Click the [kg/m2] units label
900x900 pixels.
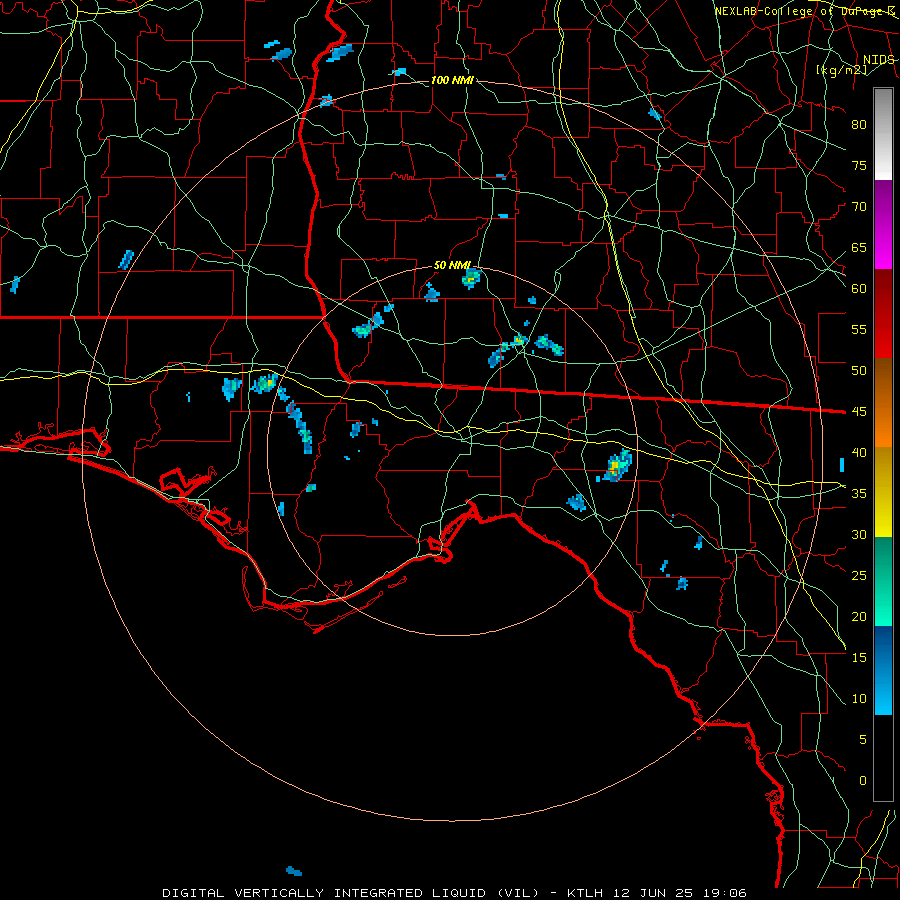tap(841, 70)
